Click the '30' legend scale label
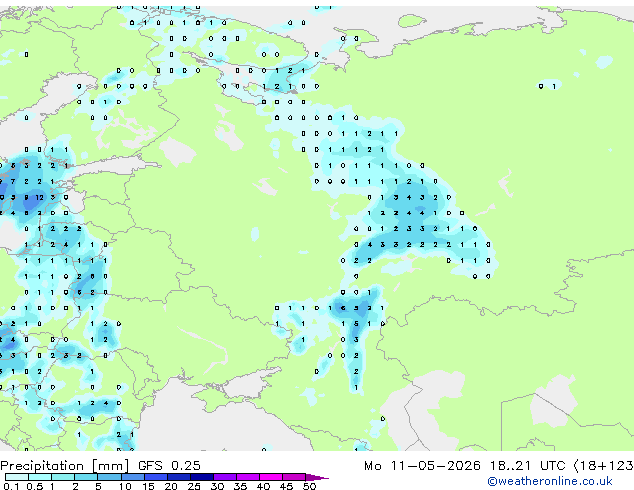Image resolution: width=634 pixels, height=490 pixels. coord(217,486)
